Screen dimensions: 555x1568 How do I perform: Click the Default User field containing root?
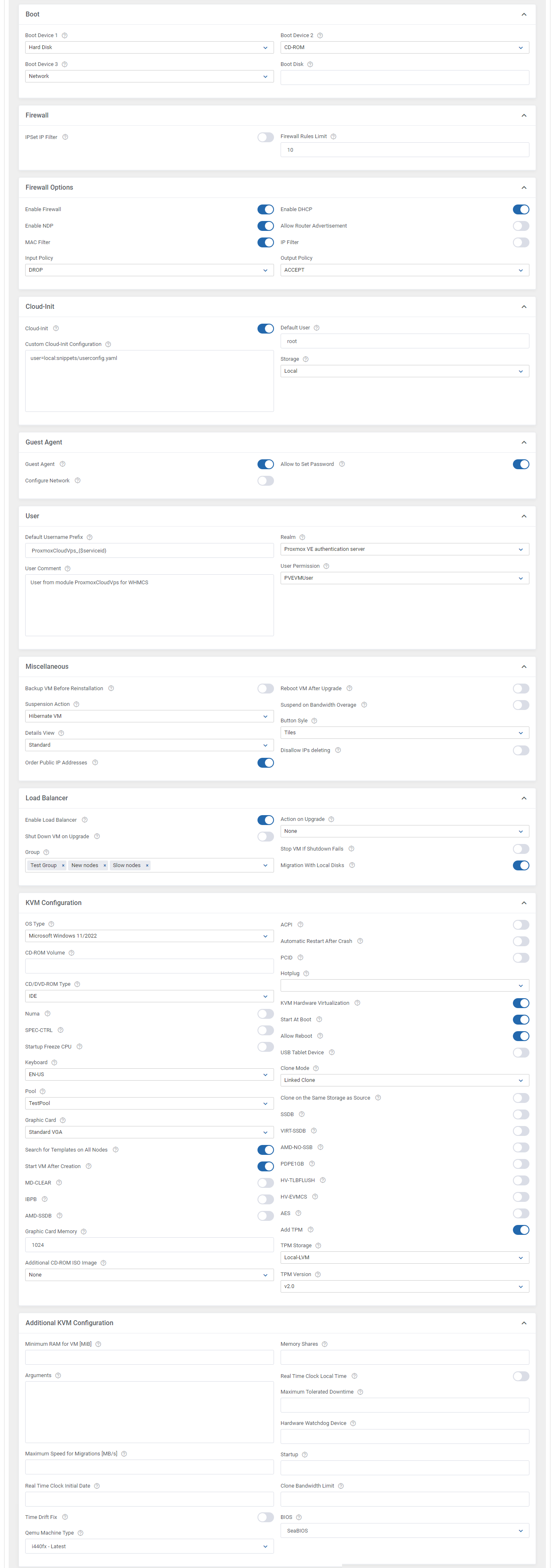[x=404, y=341]
